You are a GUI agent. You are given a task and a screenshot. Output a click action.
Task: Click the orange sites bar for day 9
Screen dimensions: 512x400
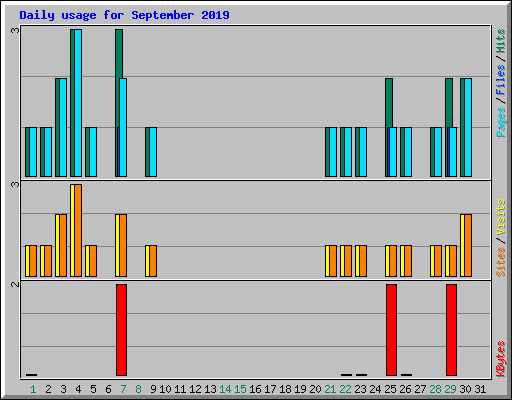153,261
